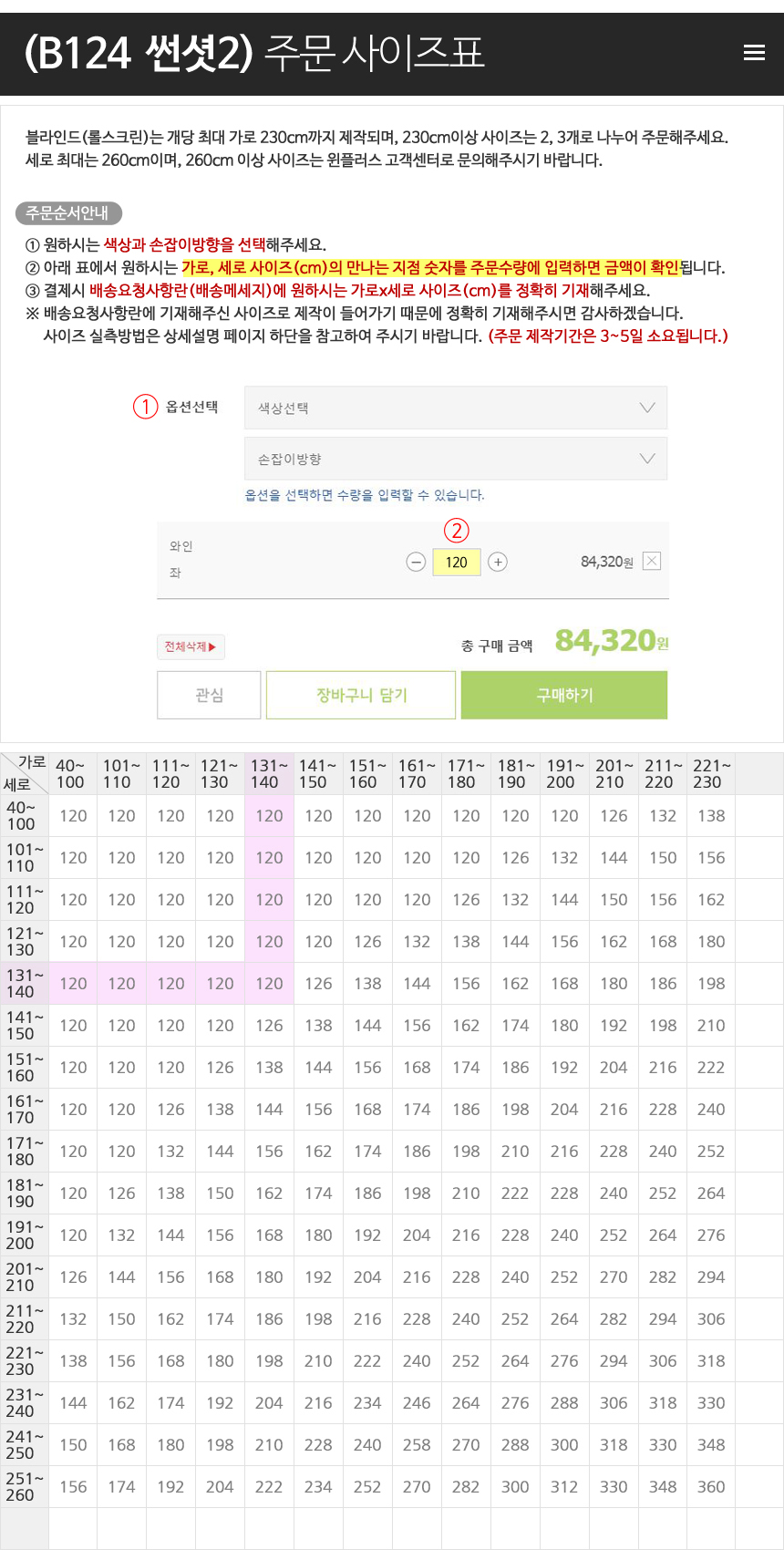Decrease quantity with the minus button
Viewport: 784px width, 1550px height.
[x=416, y=562]
